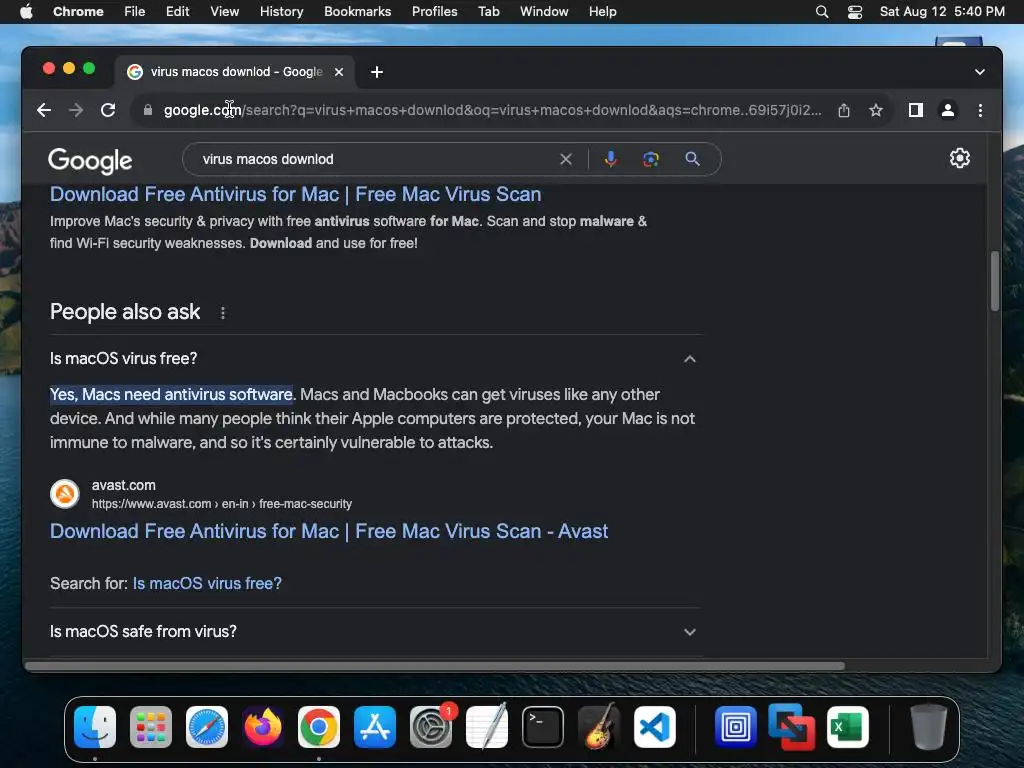This screenshot has height=768, width=1024.
Task: Open the Edit menu
Action: click(177, 12)
